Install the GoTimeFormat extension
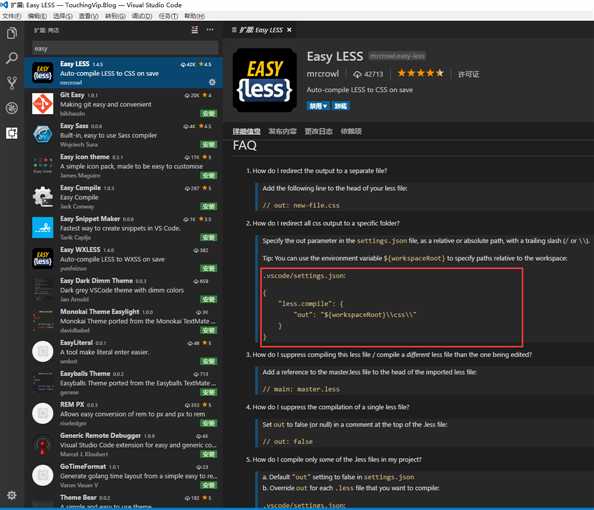 209,485
